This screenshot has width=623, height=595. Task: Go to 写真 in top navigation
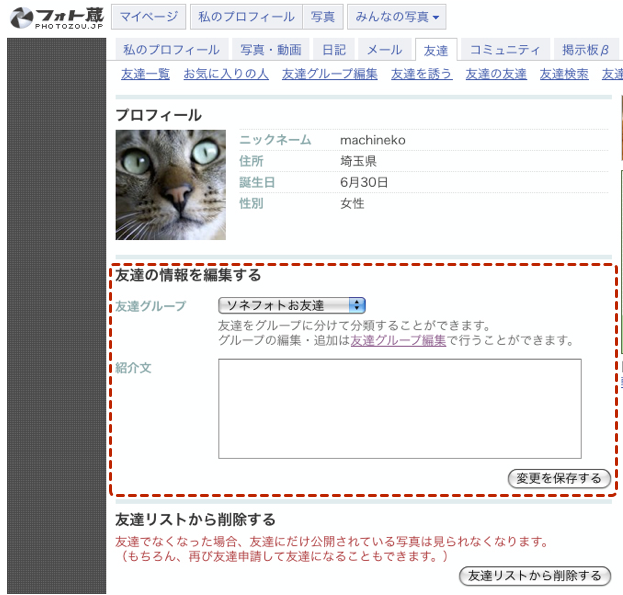(323, 17)
